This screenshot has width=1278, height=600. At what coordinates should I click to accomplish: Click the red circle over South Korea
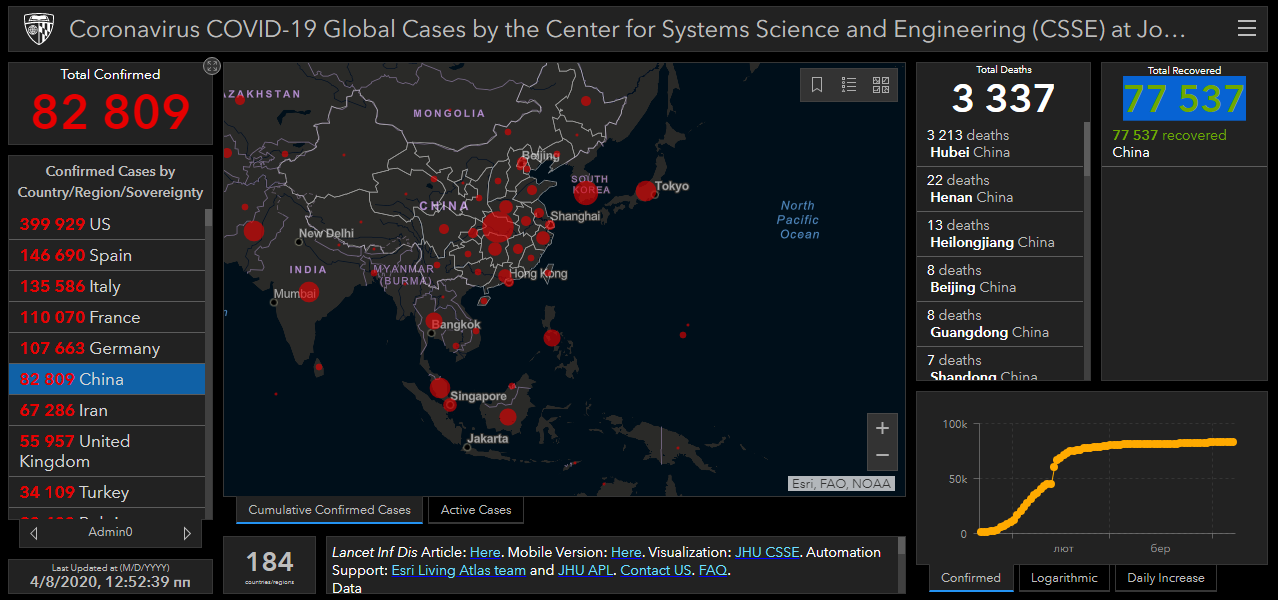pos(587,194)
